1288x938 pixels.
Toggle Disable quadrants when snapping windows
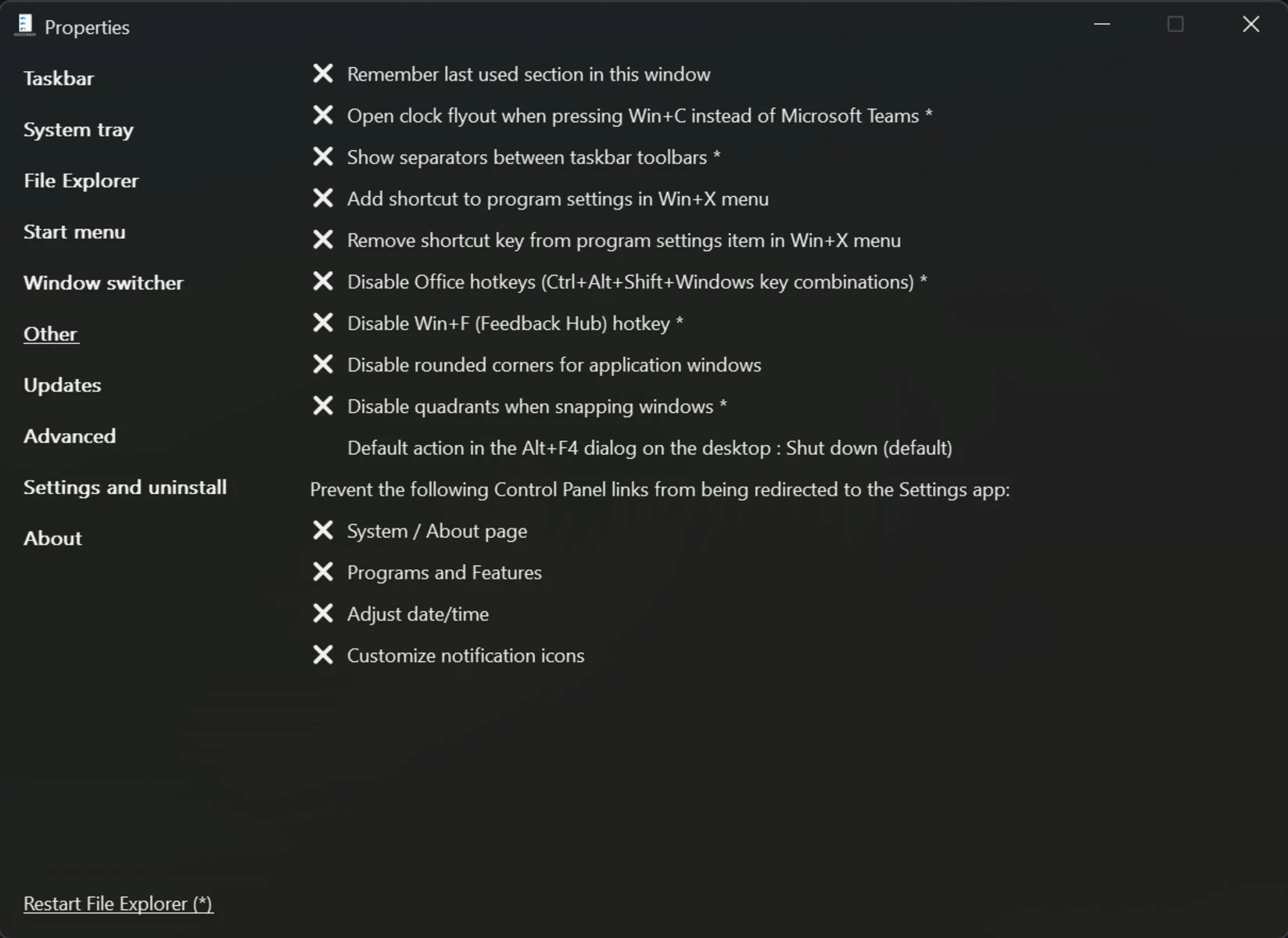pos(519,406)
